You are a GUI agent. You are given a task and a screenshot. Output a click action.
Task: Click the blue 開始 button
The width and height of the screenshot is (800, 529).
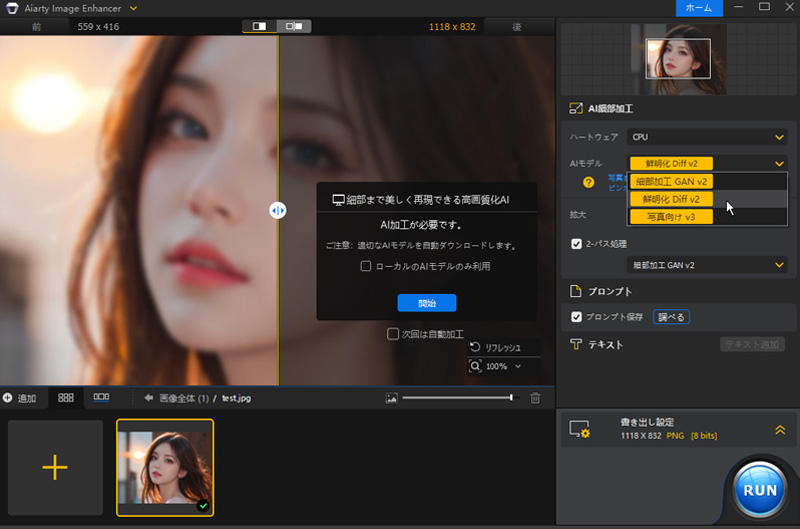[x=426, y=303]
